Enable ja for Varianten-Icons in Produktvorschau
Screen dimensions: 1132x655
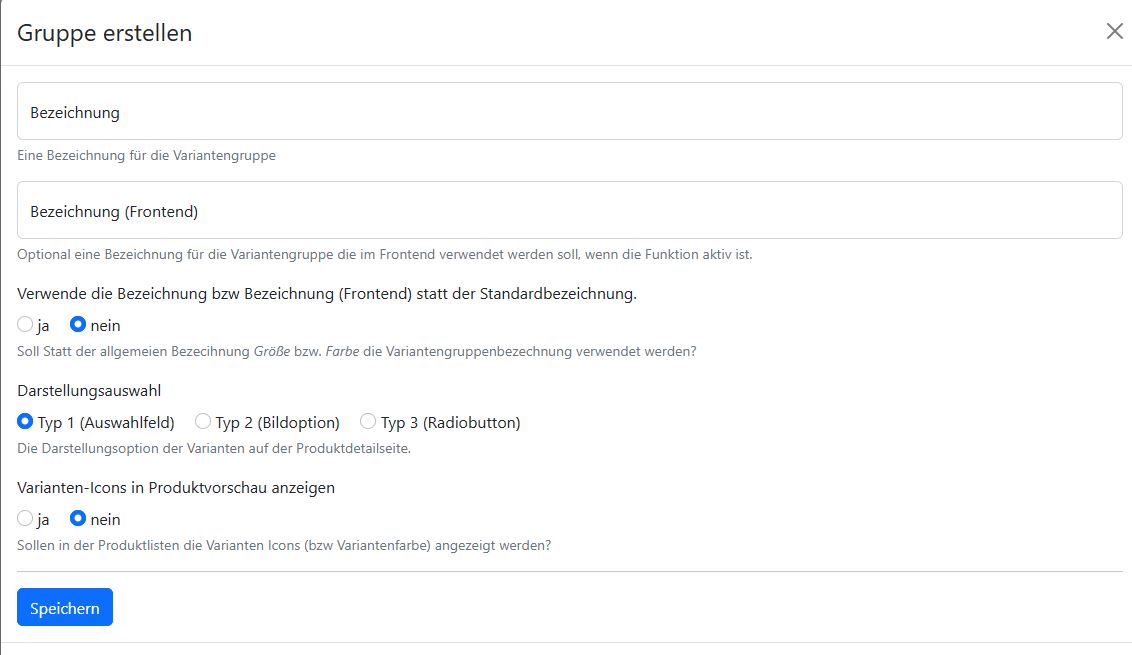26,519
